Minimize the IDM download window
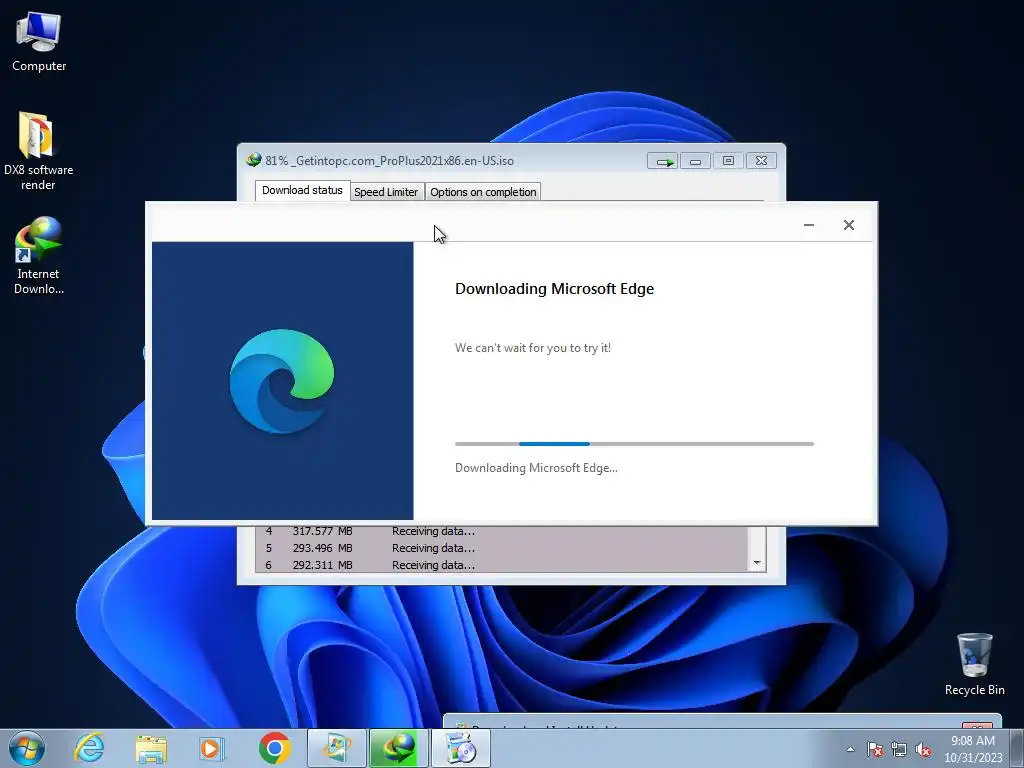Image resolution: width=1024 pixels, height=768 pixels. pyautogui.click(x=696, y=161)
